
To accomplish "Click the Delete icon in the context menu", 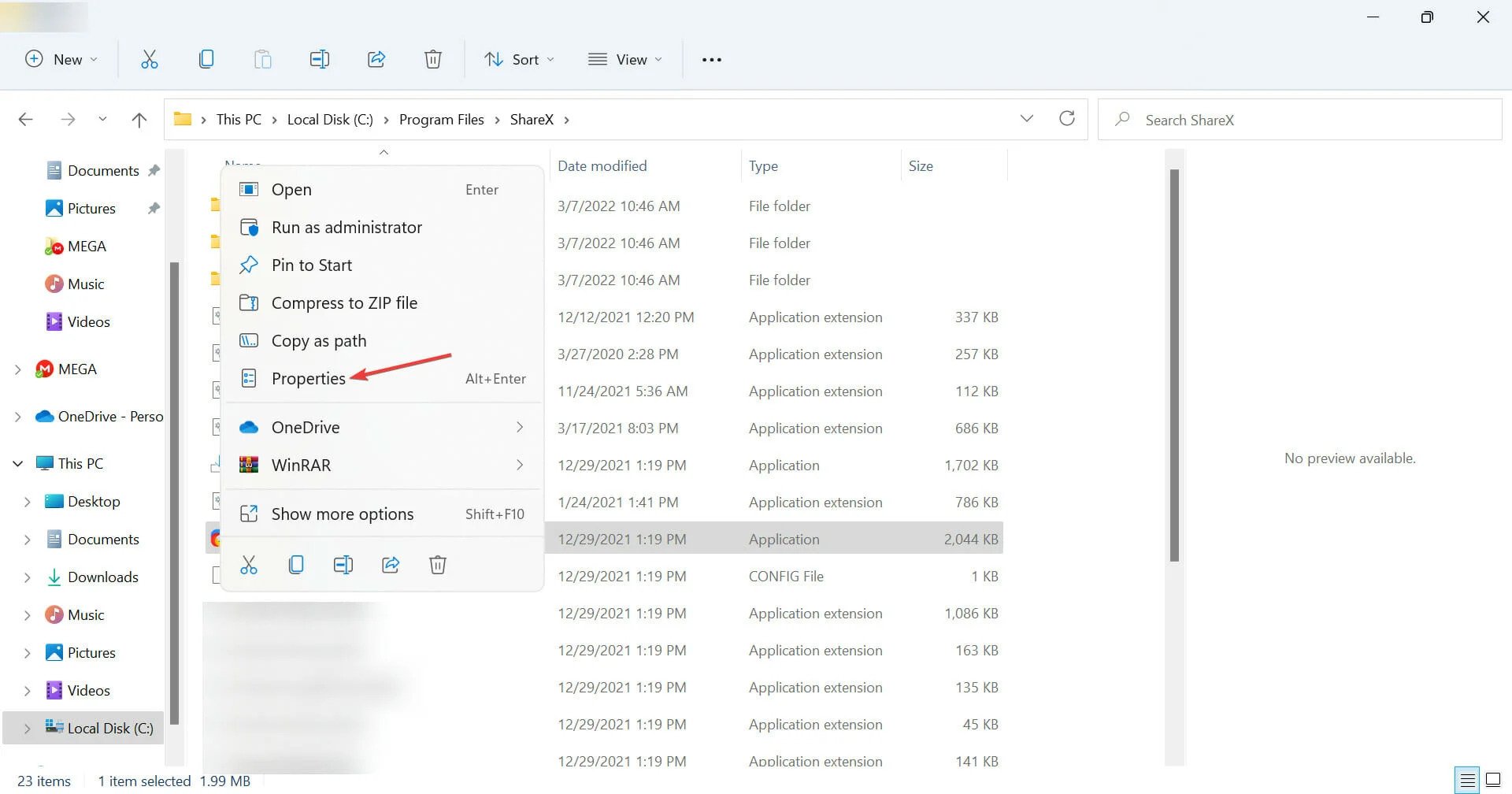I will (437, 564).
